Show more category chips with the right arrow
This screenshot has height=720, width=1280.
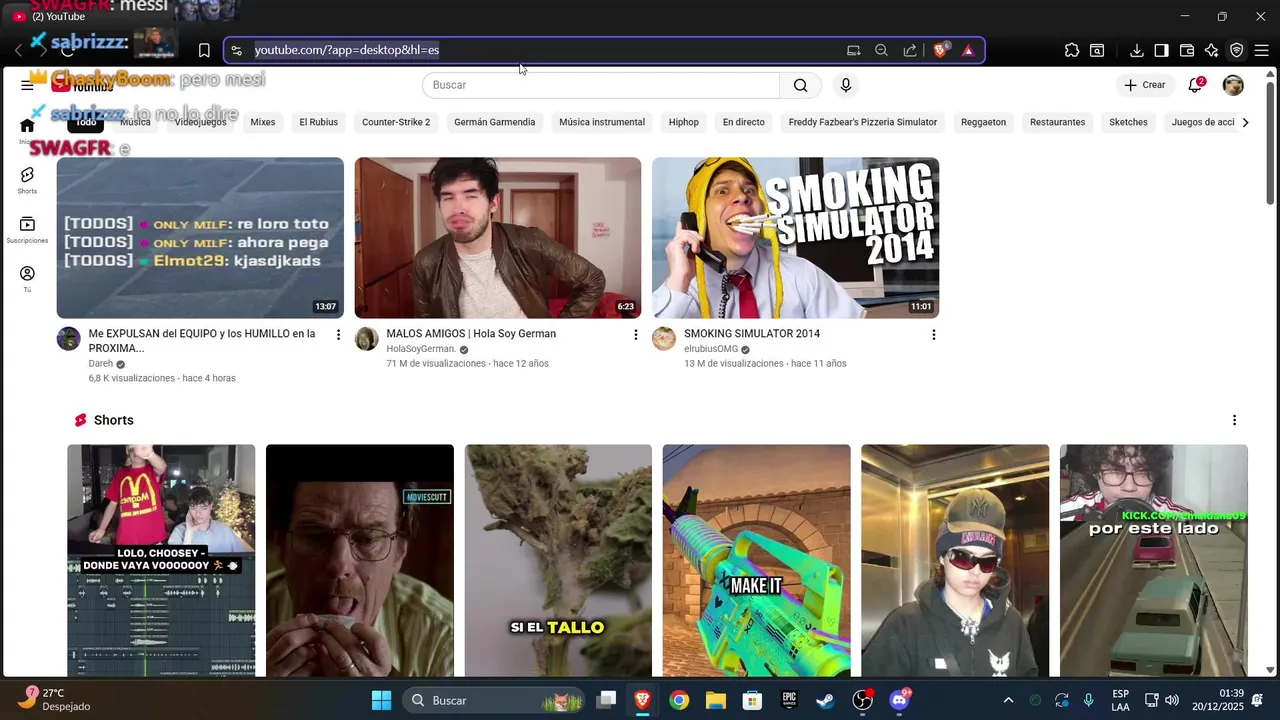pyautogui.click(x=1245, y=122)
